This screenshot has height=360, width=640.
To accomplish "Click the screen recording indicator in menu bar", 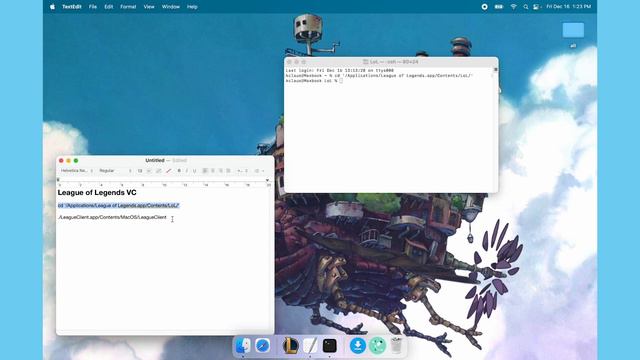I will click(x=484, y=7).
